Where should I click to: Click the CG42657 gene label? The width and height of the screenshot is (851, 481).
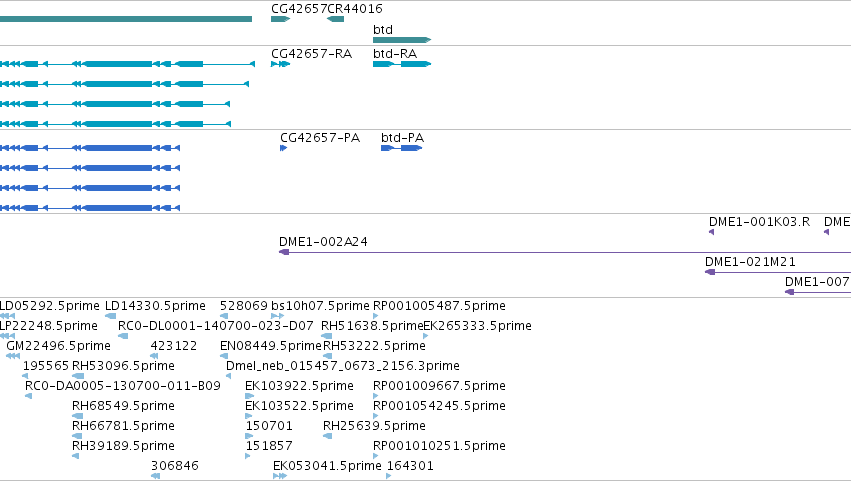click(x=299, y=9)
